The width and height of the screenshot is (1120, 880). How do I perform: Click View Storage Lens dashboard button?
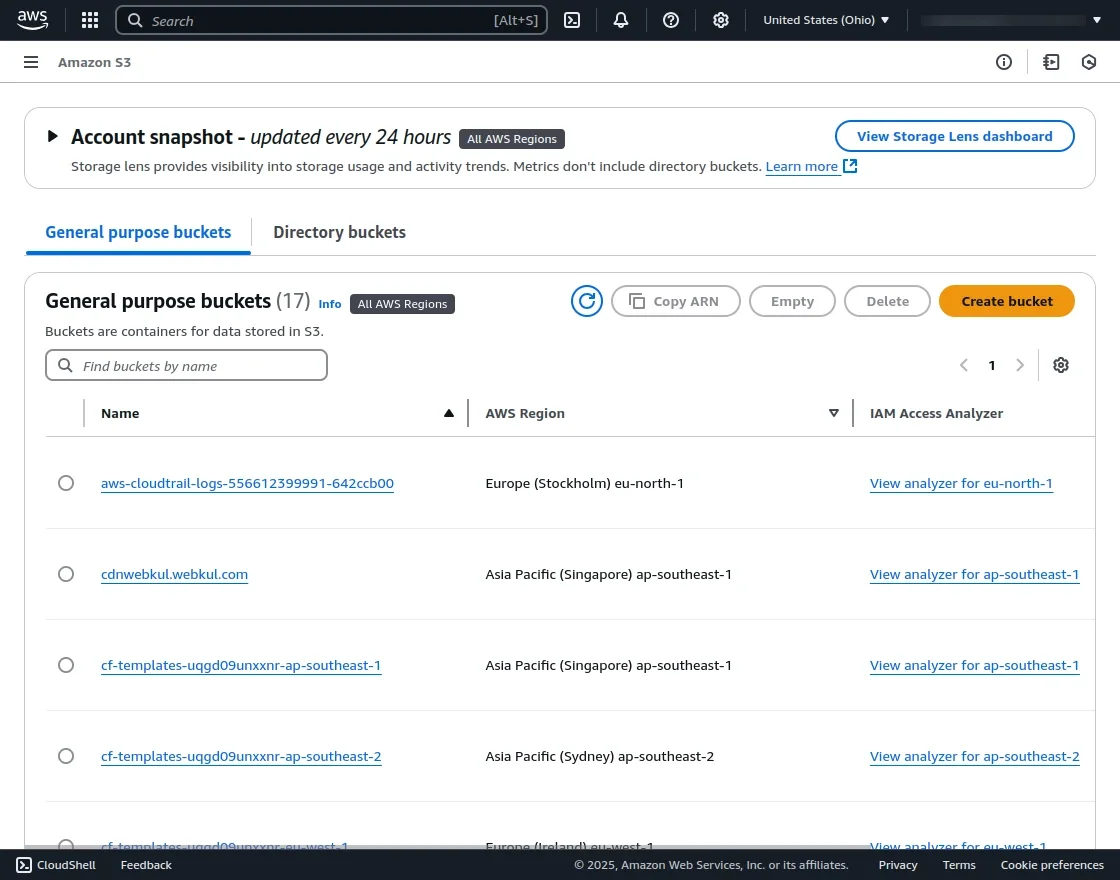tap(954, 136)
